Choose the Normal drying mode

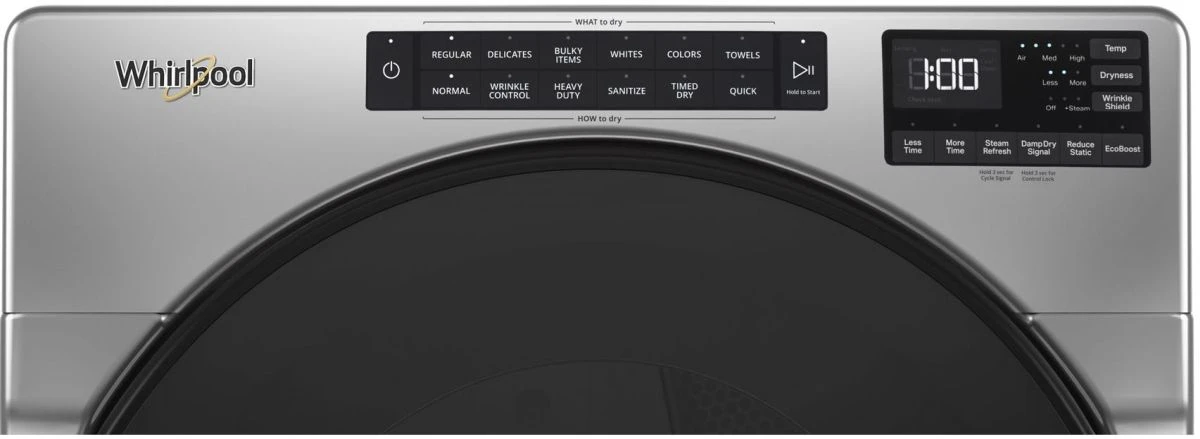coord(451,91)
